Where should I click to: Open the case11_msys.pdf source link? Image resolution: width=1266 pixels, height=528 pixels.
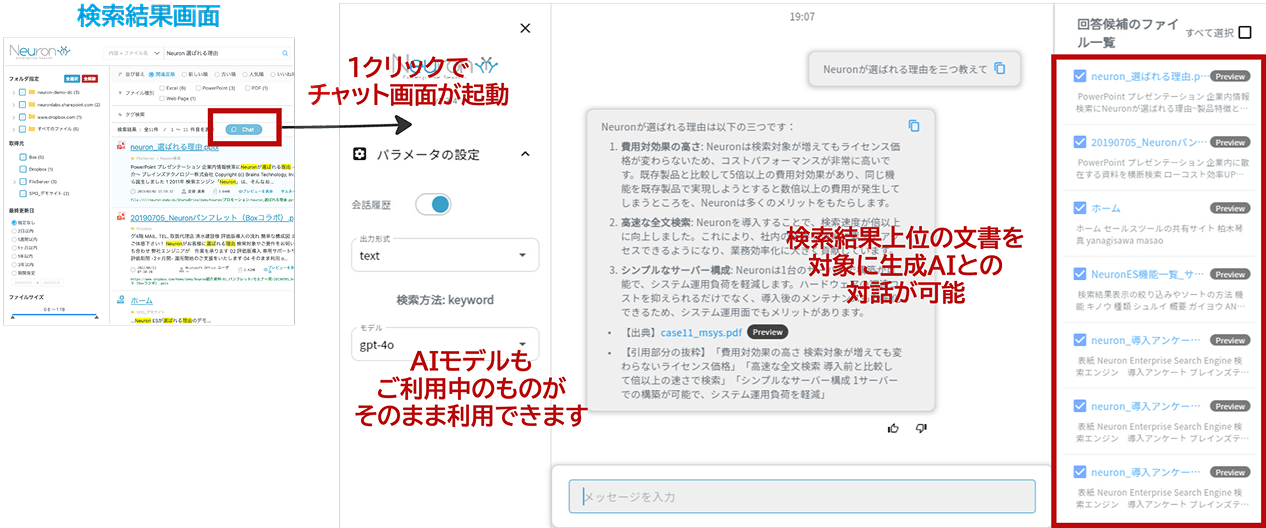point(700,332)
